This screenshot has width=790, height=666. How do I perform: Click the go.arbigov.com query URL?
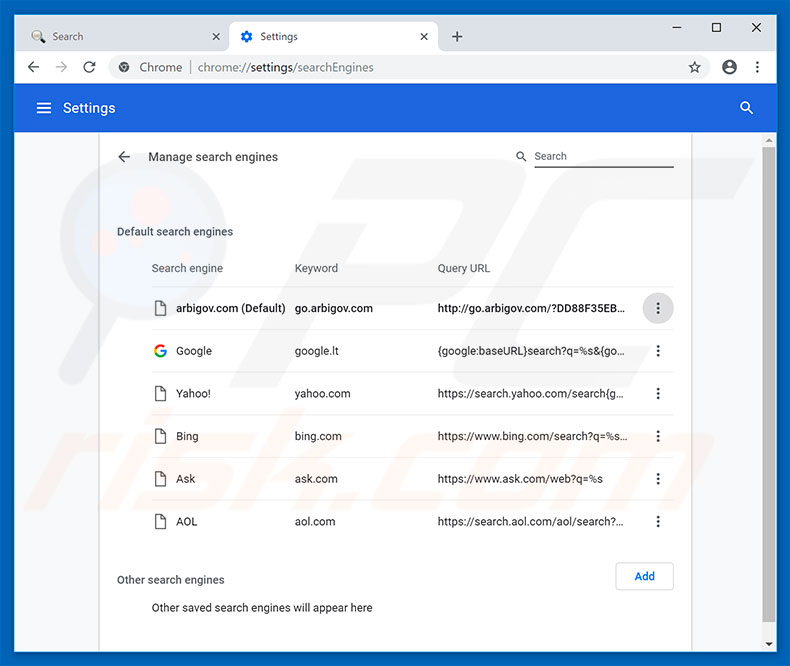(531, 308)
